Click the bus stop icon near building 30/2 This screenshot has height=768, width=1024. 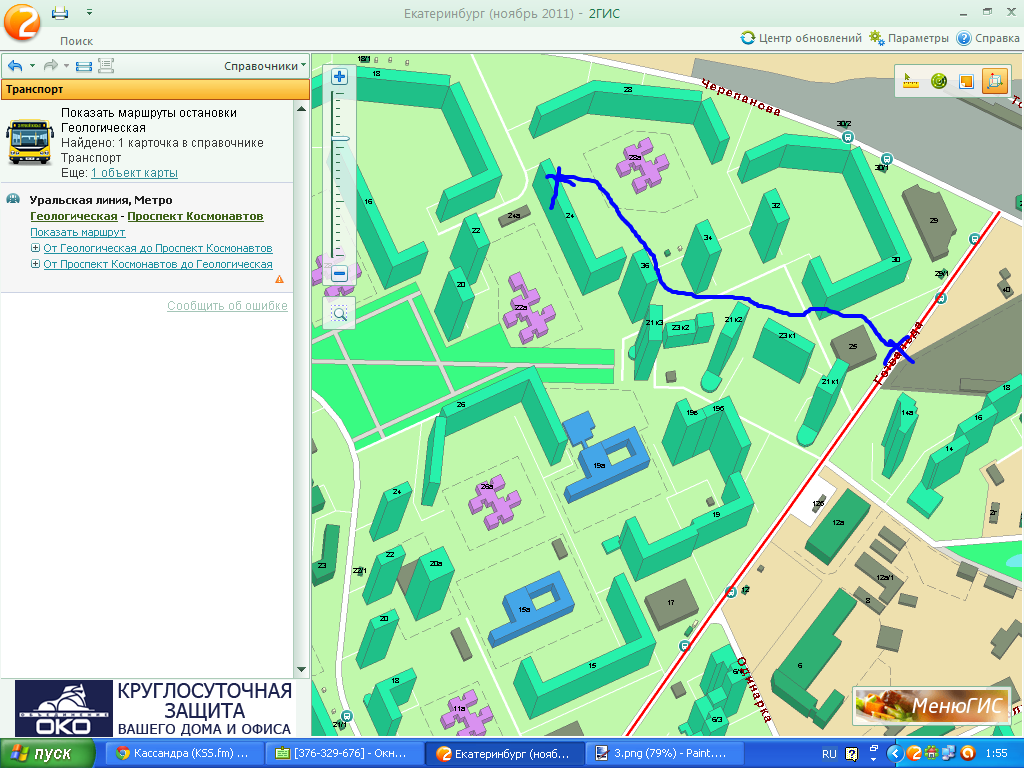click(848, 136)
